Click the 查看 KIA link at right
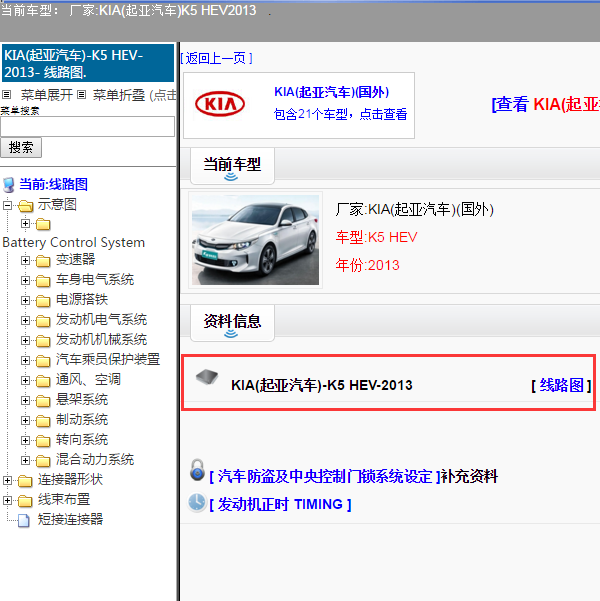Screen dimensions: 600x601 click(546, 104)
